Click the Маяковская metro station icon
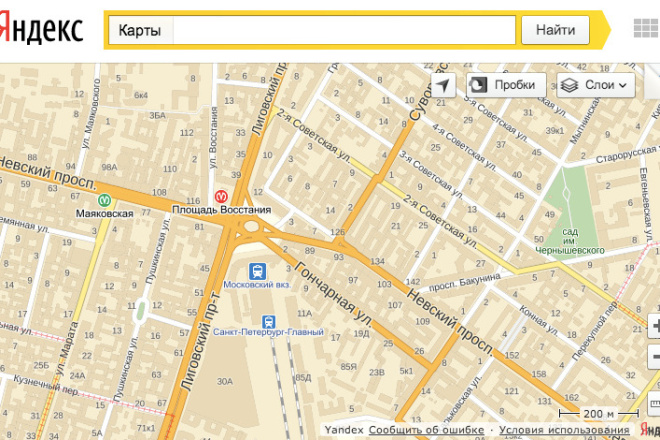The width and height of the screenshot is (660, 440). 104,198
